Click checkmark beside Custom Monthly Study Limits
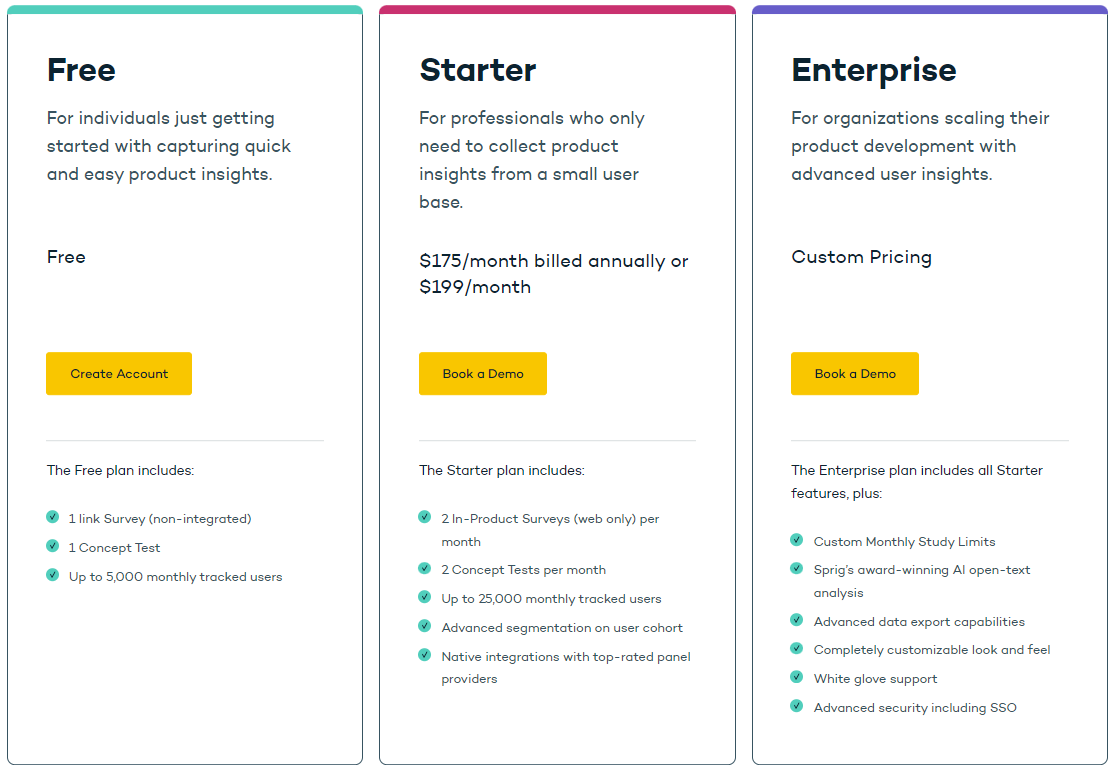 click(796, 539)
